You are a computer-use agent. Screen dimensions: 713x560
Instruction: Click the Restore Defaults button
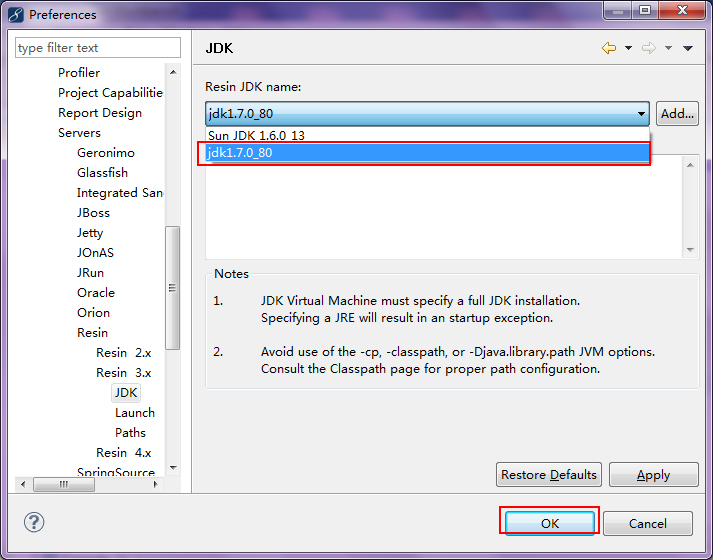click(x=549, y=475)
